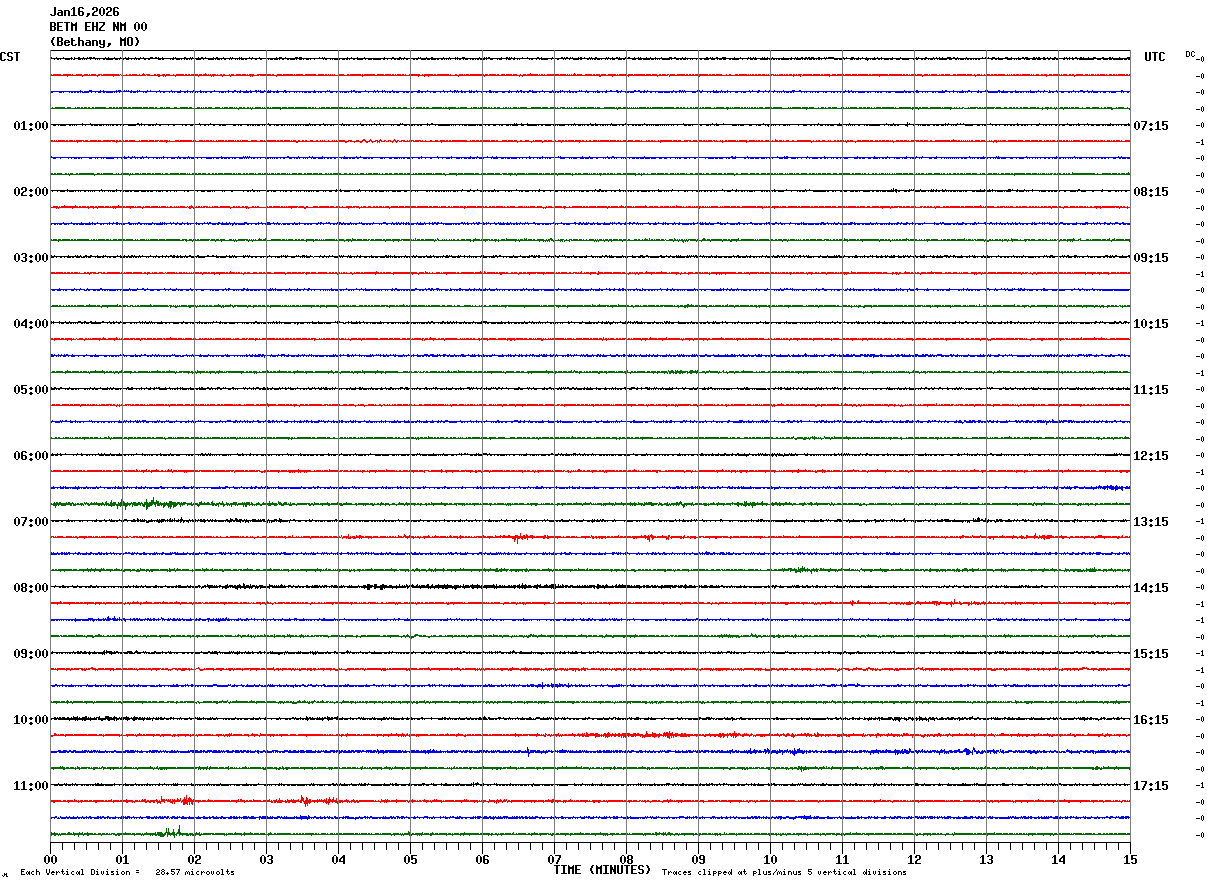Click the '12' minute axis tick
This screenshot has width=1210, height=886.
coord(914,859)
